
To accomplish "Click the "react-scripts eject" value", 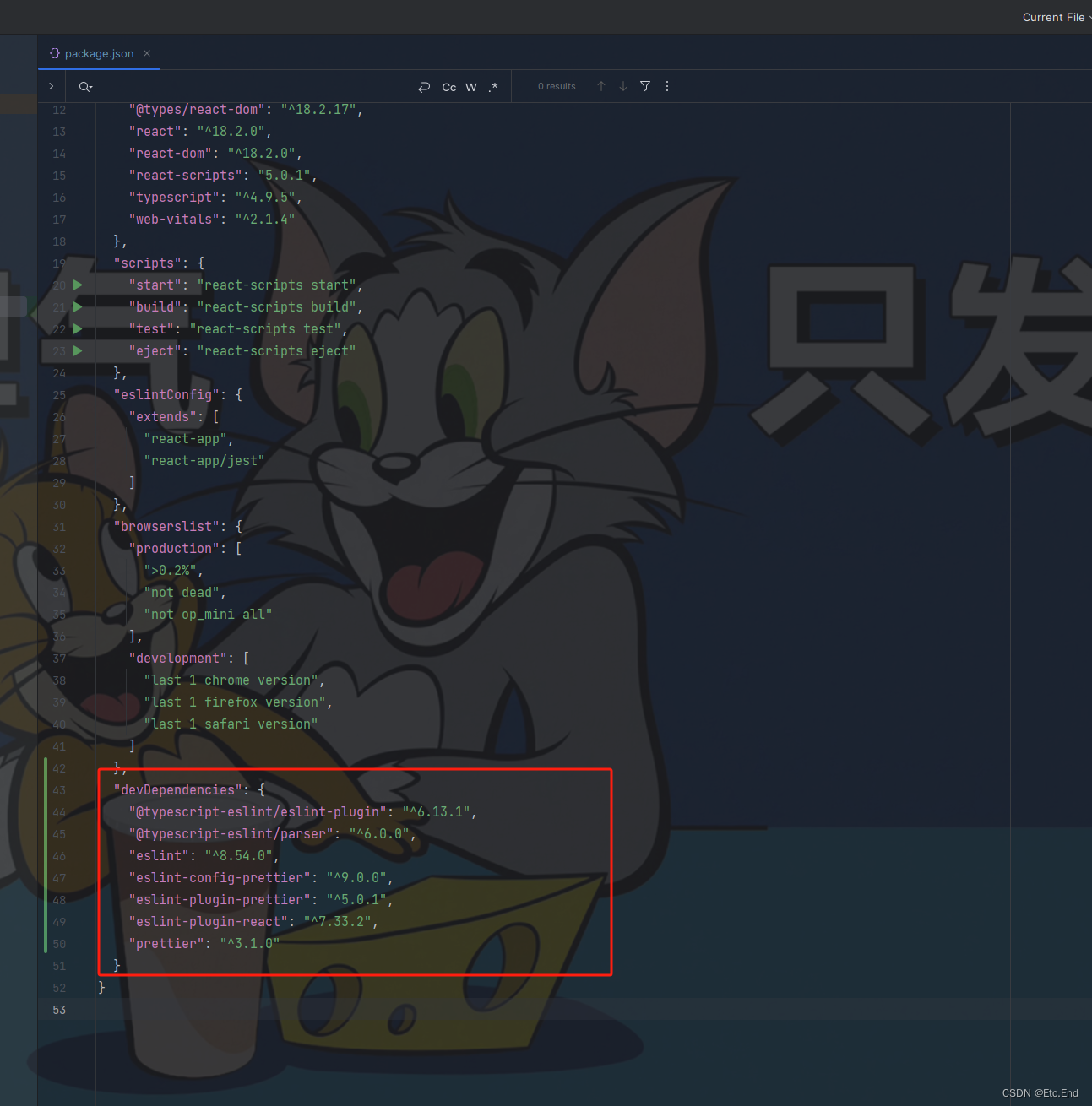I will [x=277, y=351].
